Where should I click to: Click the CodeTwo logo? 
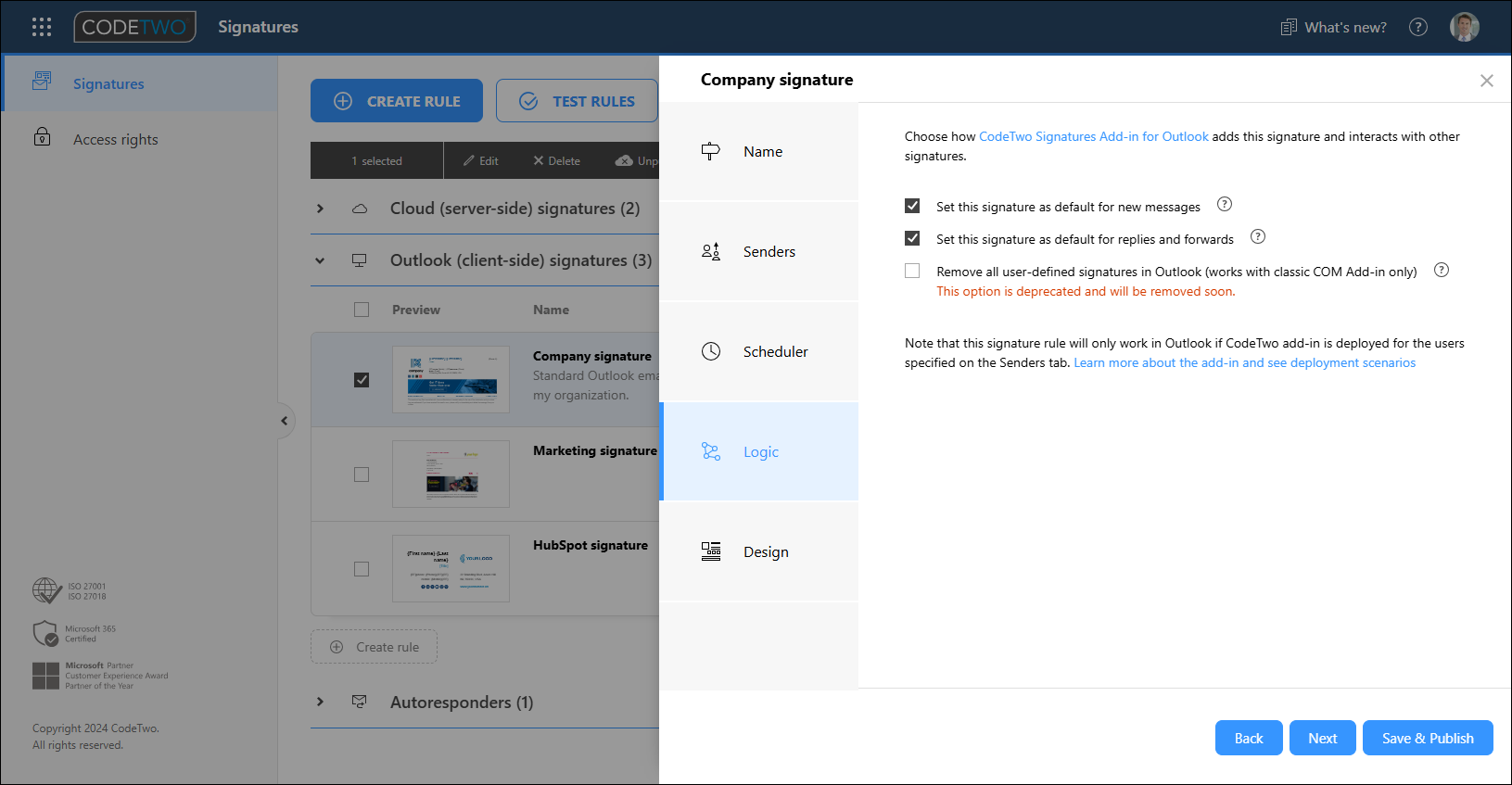click(135, 27)
